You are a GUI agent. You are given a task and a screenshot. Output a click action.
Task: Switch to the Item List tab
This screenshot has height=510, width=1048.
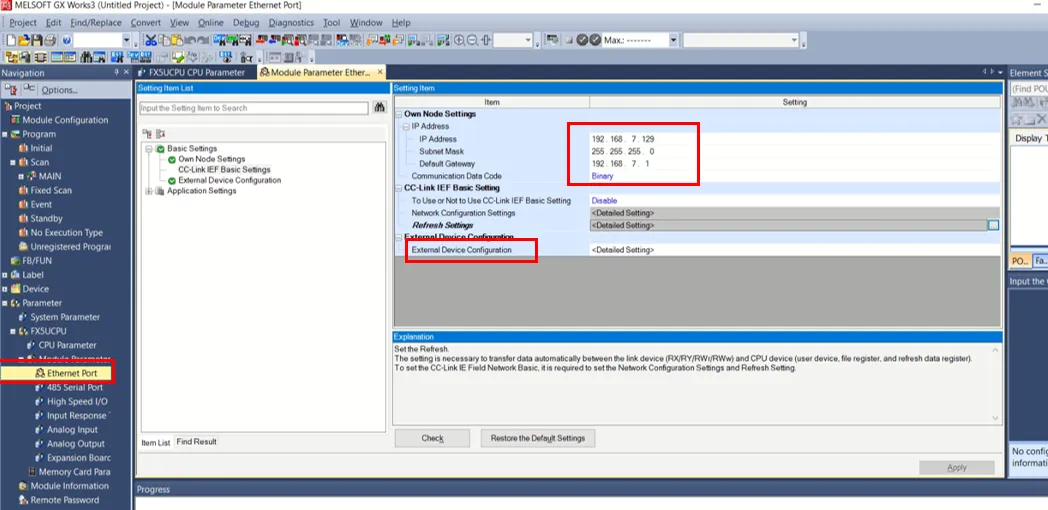point(156,442)
